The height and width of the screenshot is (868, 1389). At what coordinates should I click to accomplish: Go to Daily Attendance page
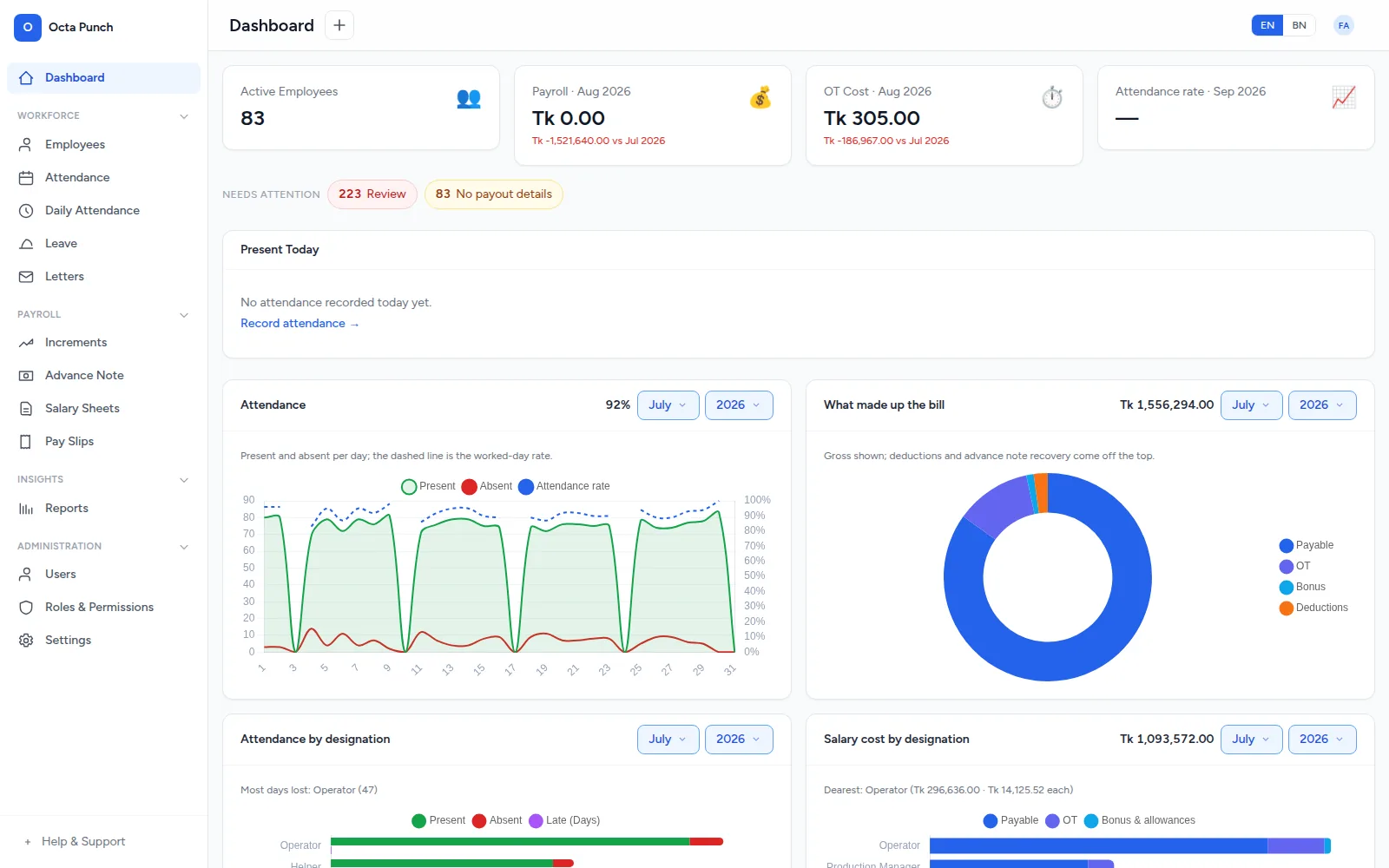coord(103,211)
